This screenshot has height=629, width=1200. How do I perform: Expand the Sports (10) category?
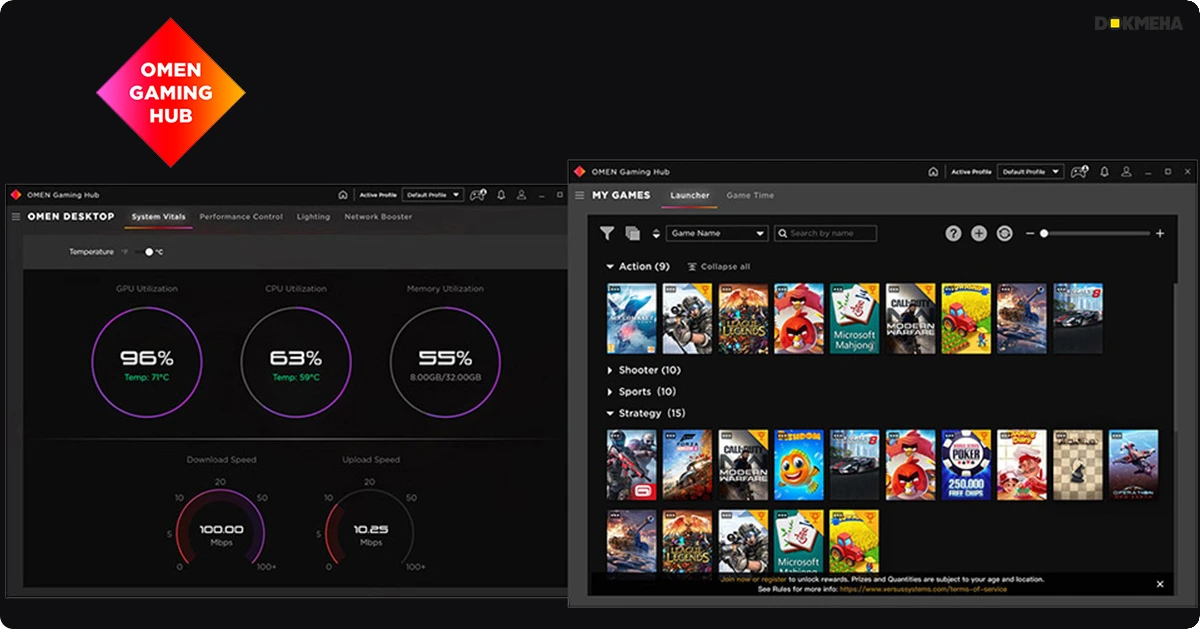(x=641, y=392)
